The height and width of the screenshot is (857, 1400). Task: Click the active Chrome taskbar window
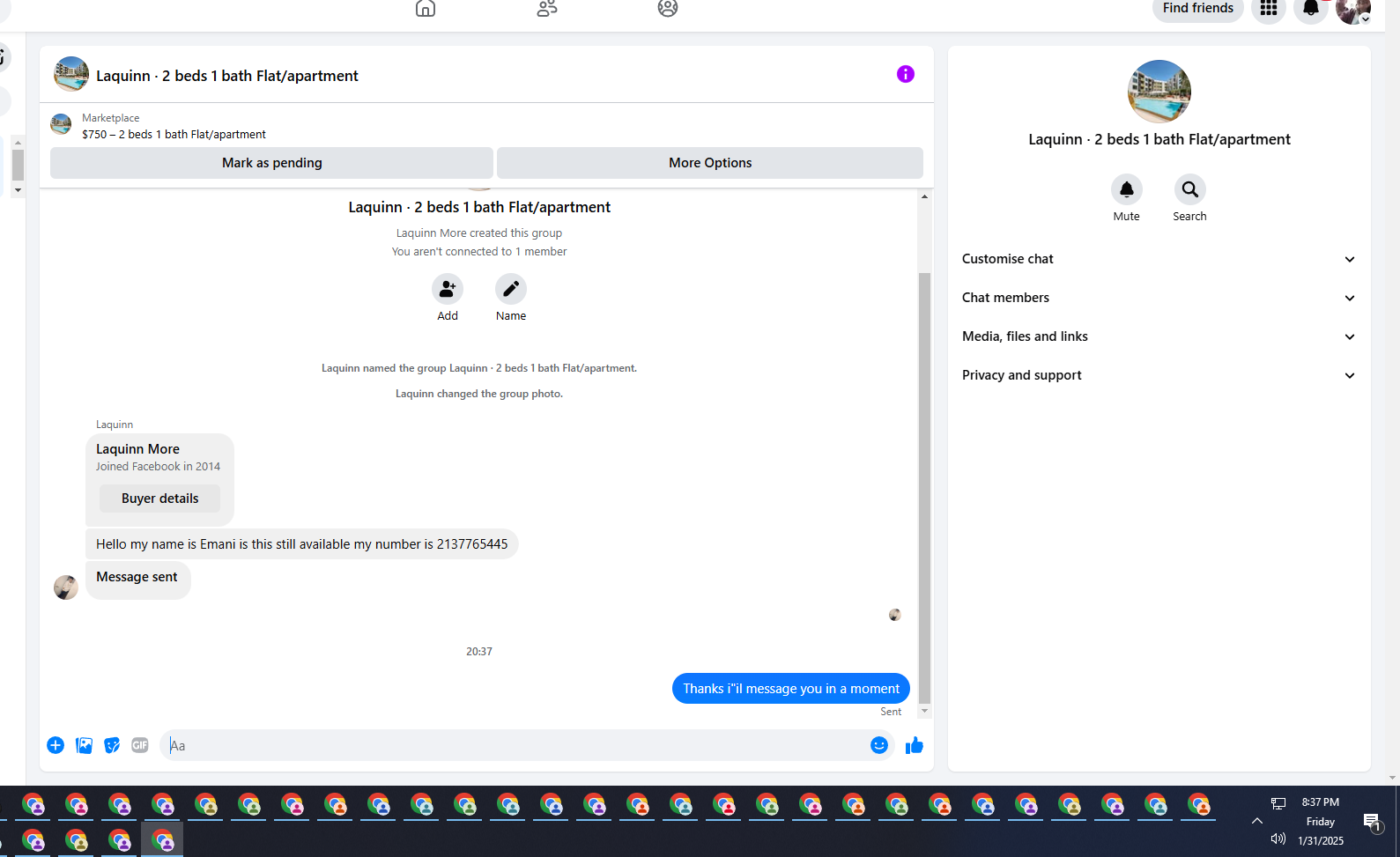tap(162, 840)
